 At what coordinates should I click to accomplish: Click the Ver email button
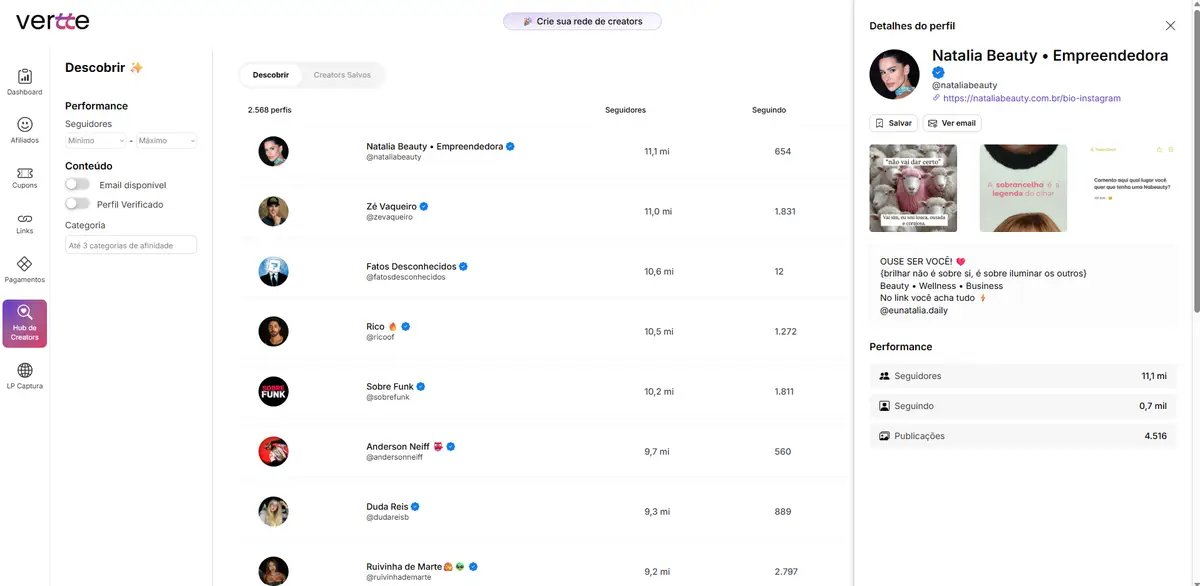click(951, 122)
